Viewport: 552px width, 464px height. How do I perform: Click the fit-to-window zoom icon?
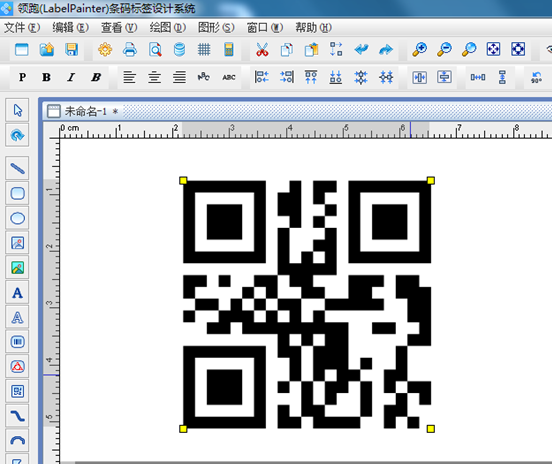pos(493,49)
